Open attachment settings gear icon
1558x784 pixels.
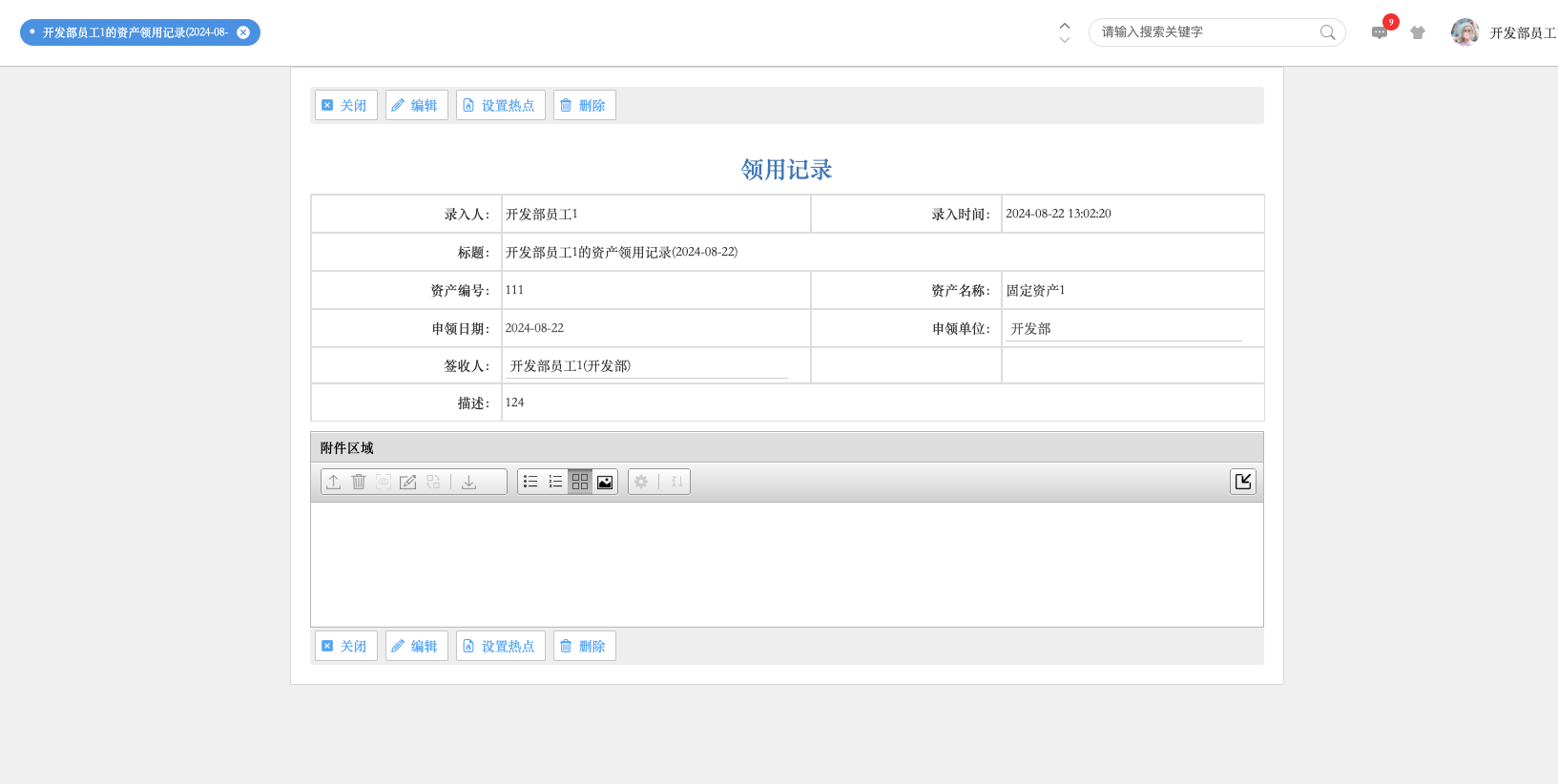click(x=641, y=482)
